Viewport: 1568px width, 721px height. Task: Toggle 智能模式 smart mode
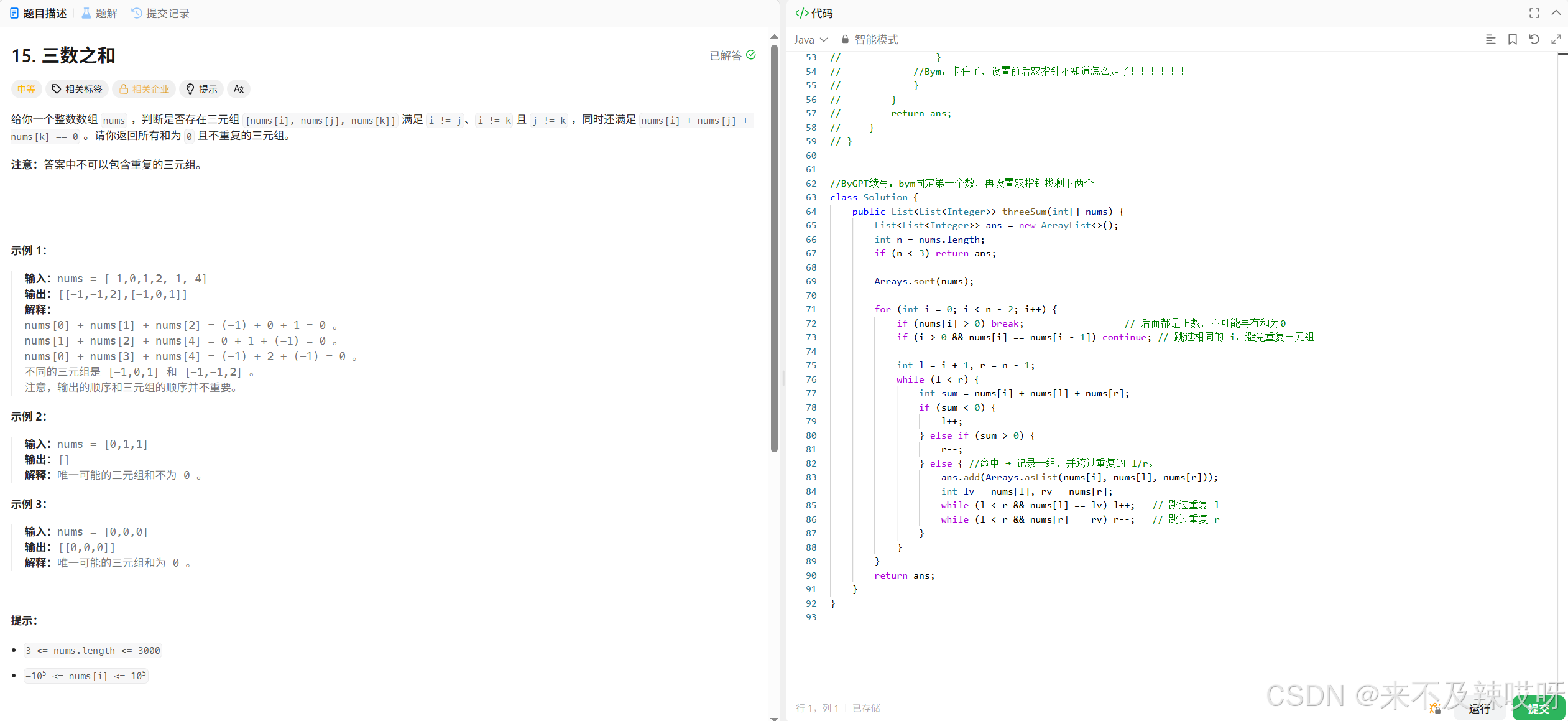pyautogui.click(x=876, y=39)
